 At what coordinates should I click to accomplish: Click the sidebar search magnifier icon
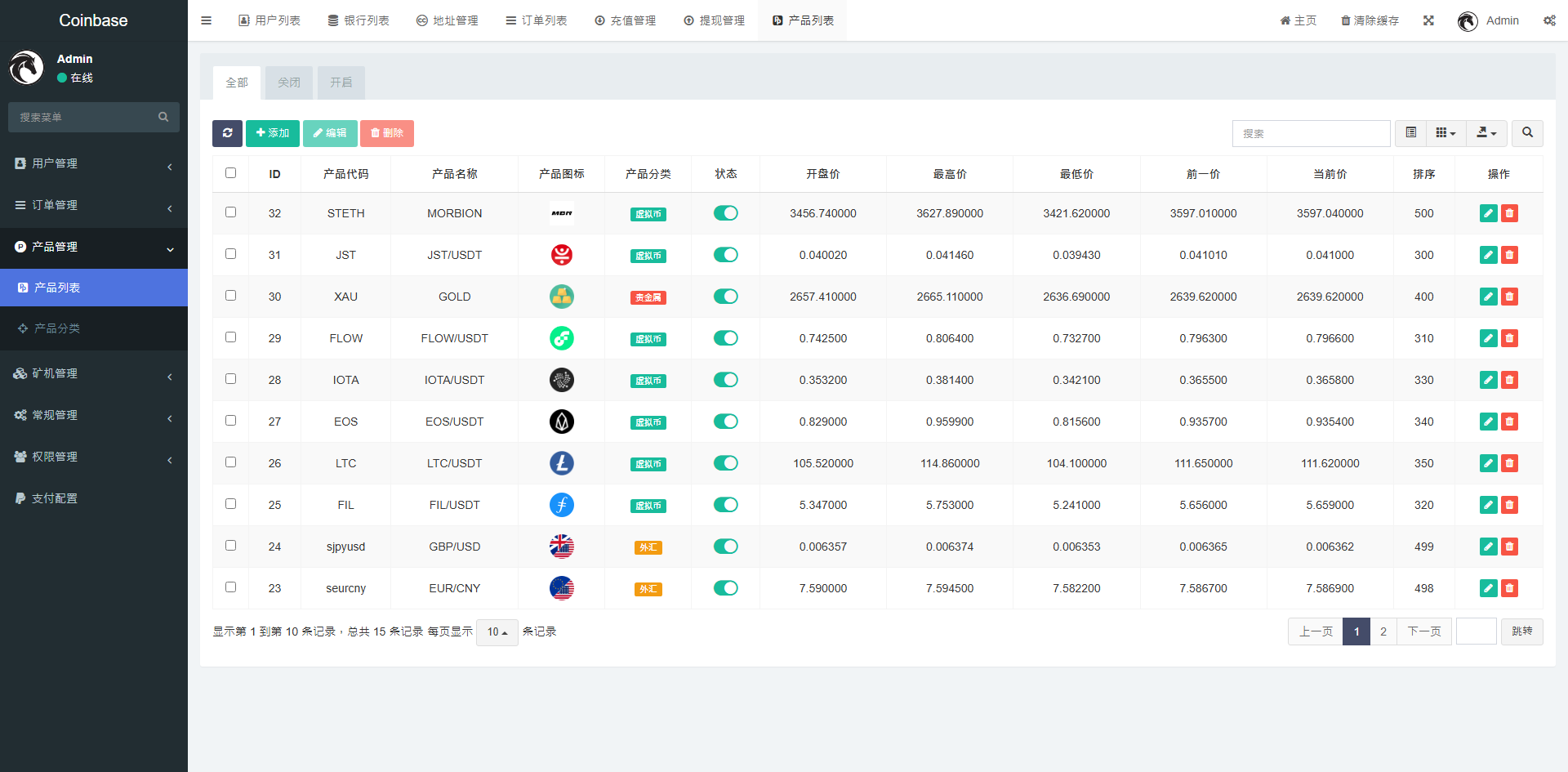[x=163, y=117]
